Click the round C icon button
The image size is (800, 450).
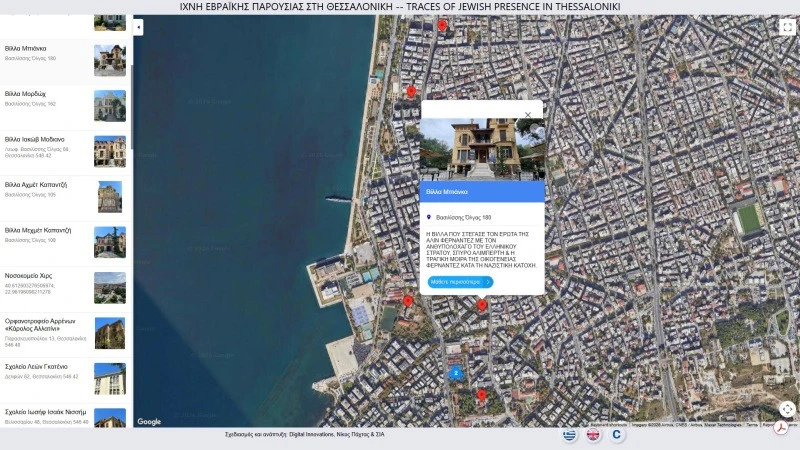pyautogui.click(x=617, y=435)
